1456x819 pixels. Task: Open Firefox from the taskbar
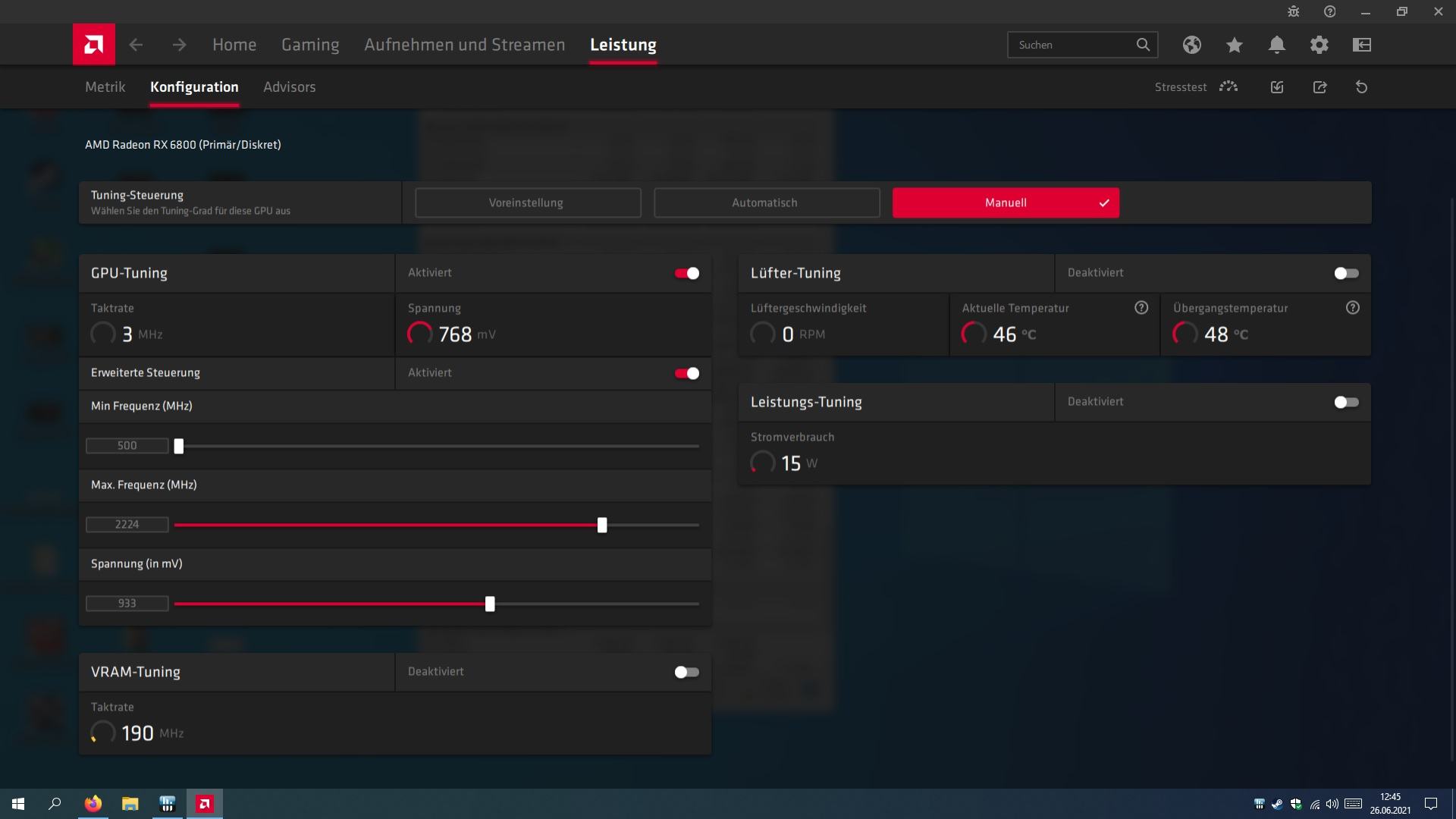pos(93,804)
